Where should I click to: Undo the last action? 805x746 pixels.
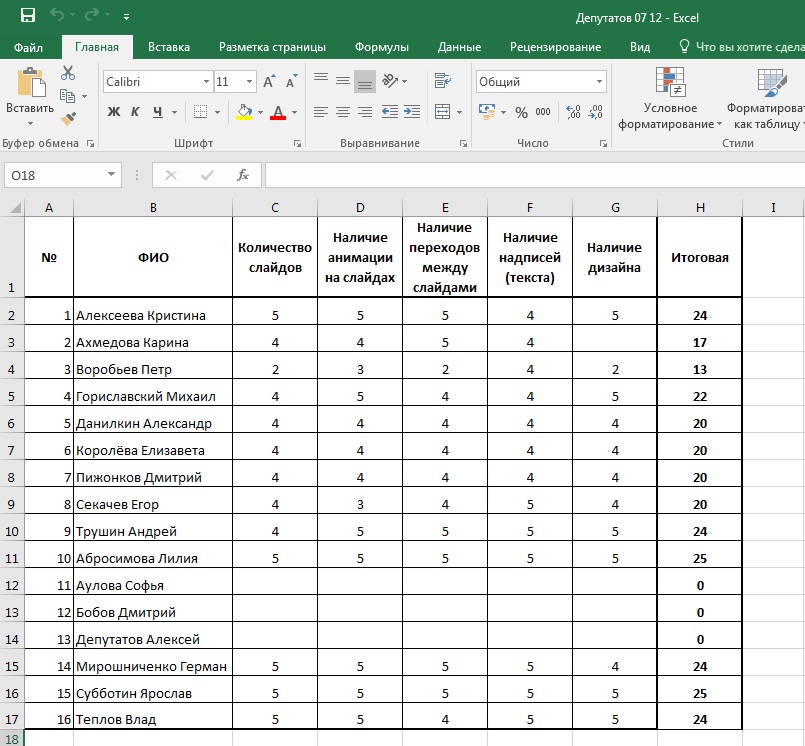tap(57, 15)
